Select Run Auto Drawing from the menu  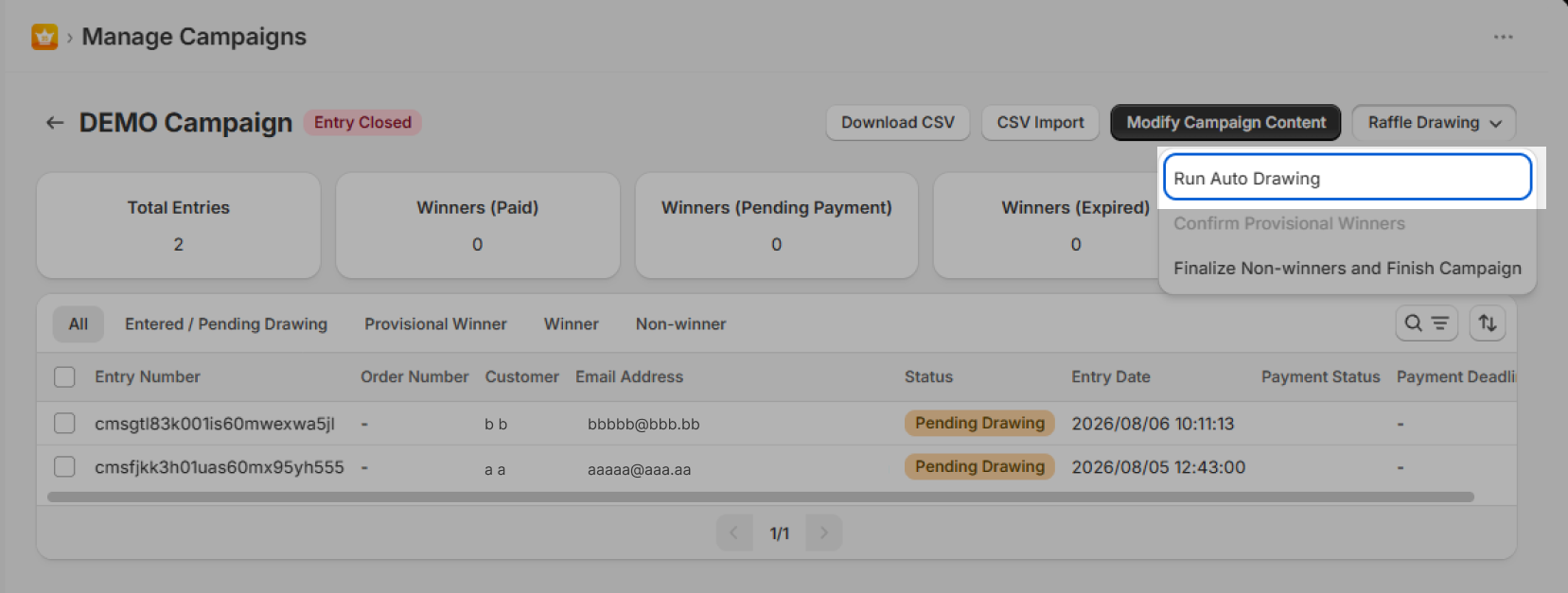click(x=1347, y=178)
